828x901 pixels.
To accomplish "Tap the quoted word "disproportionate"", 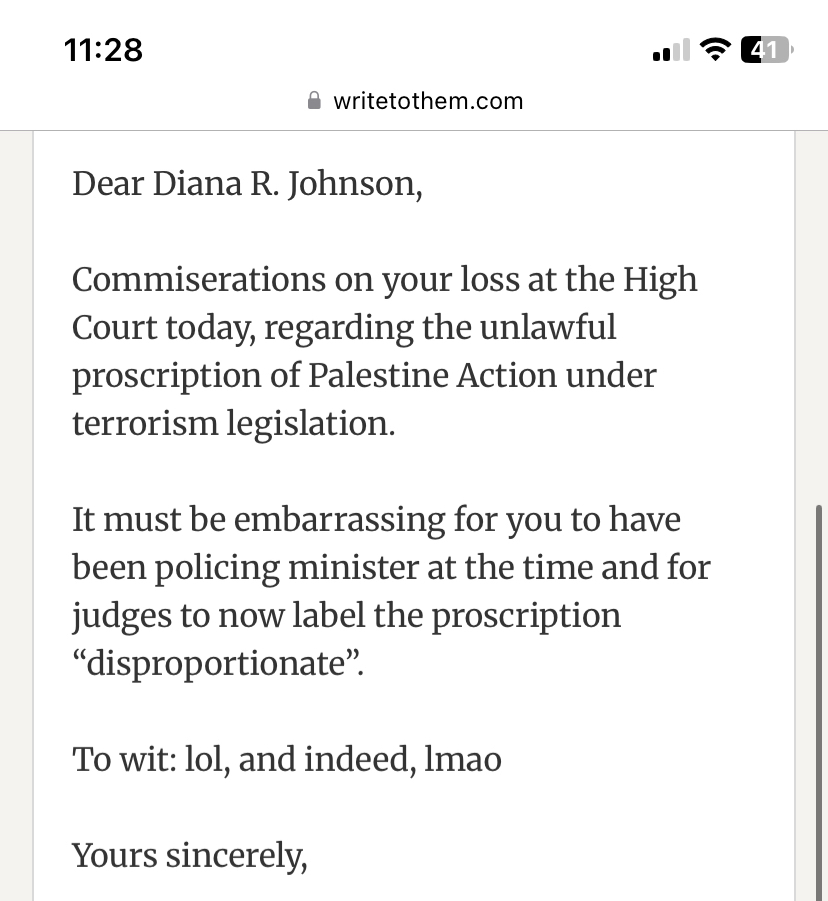I will [x=213, y=664].
